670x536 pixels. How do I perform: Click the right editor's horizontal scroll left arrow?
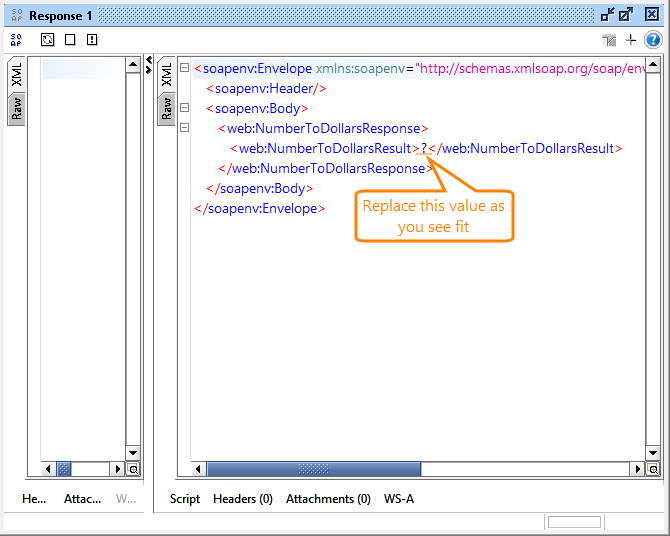pos(198,469)
